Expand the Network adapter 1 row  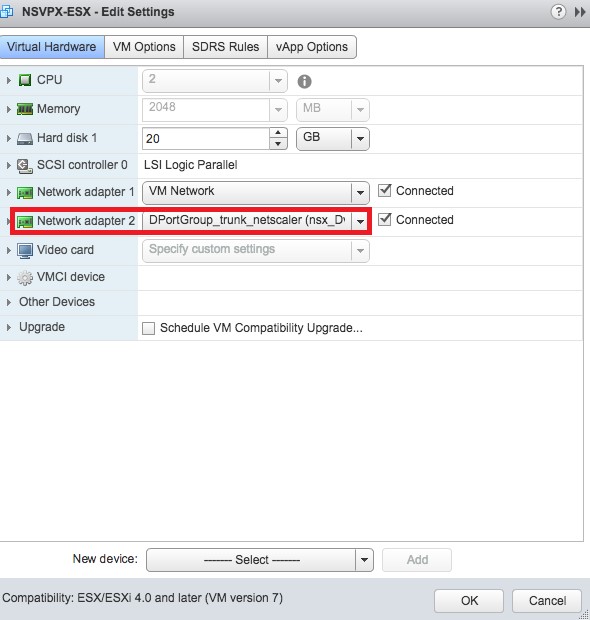click(x=8, y=193)
